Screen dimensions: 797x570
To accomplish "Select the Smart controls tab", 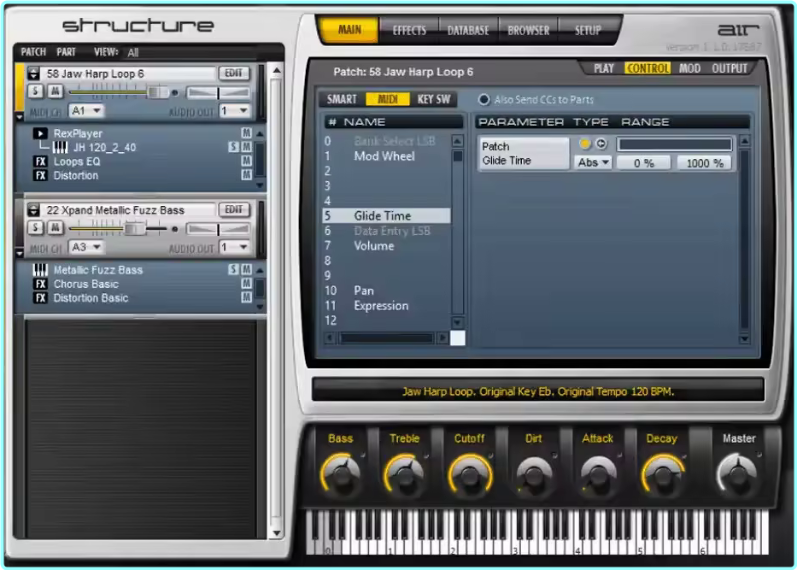I will coord(342,99).
